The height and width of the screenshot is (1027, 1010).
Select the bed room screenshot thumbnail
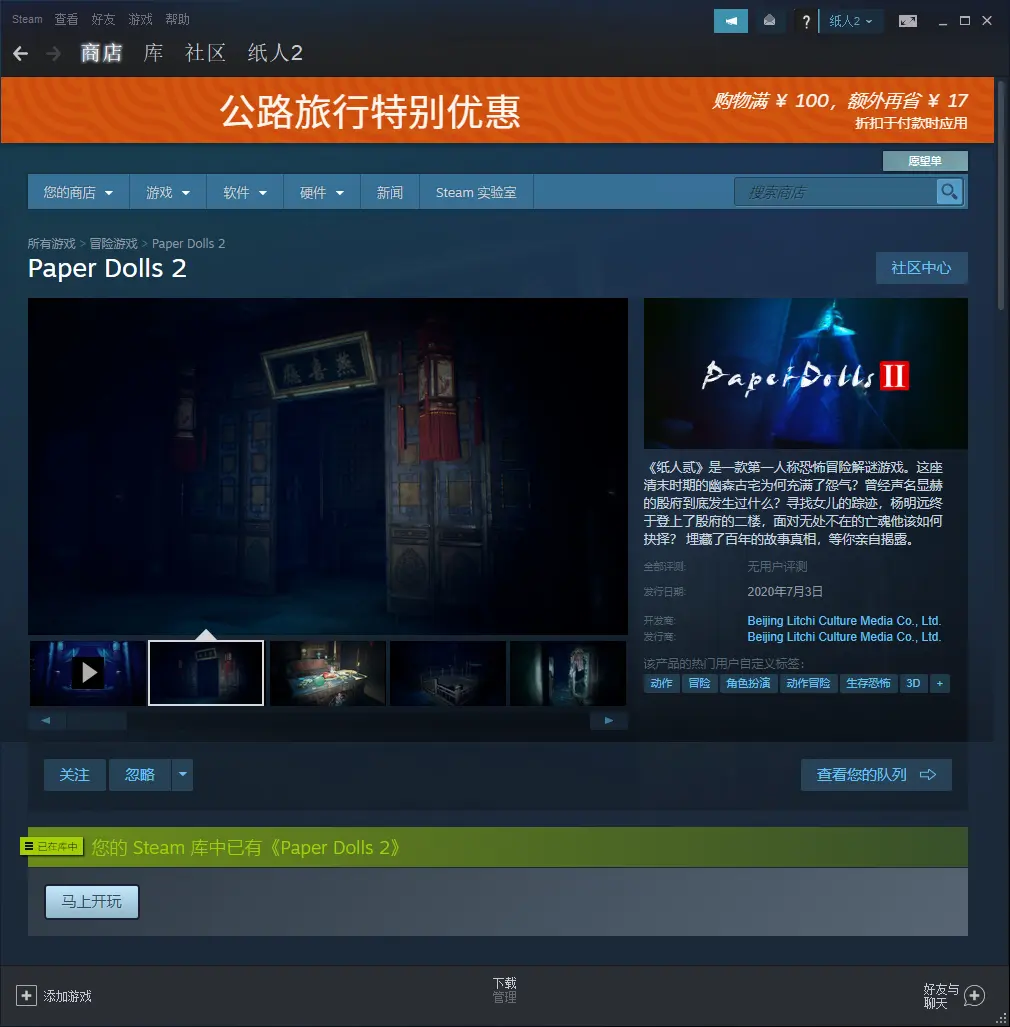point(447,673)
